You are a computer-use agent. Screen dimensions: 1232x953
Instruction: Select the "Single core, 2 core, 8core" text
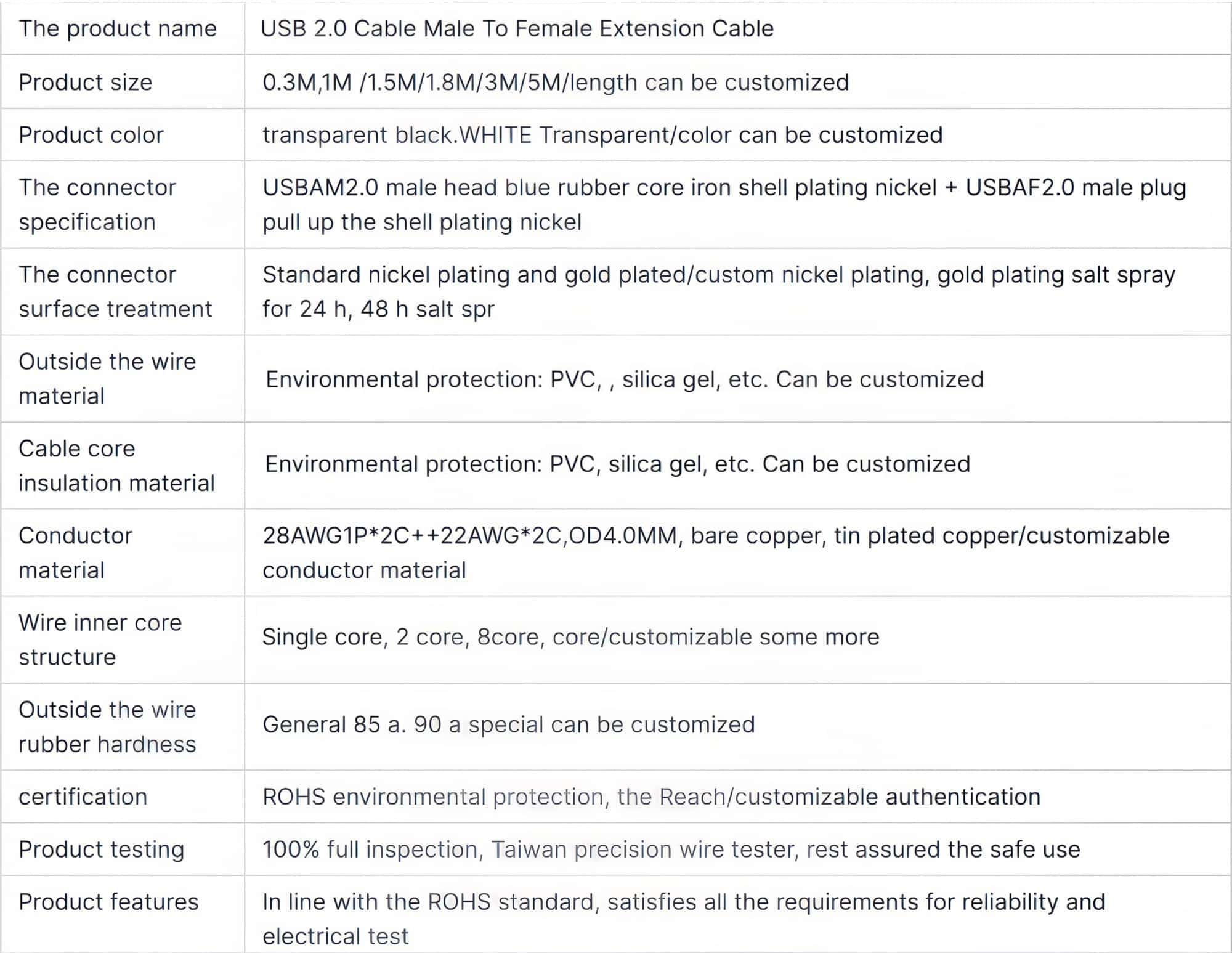tap(570, 637)
